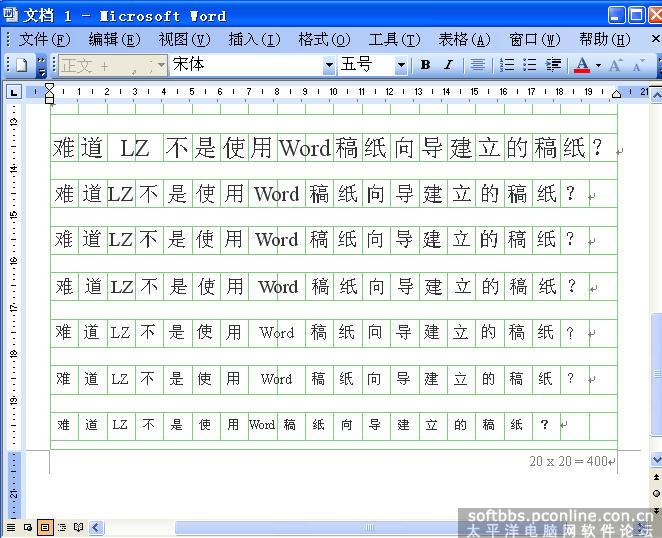Screen dimensions: 662x538
Task: Switch to Web Layout view
Action: point(28,527)
